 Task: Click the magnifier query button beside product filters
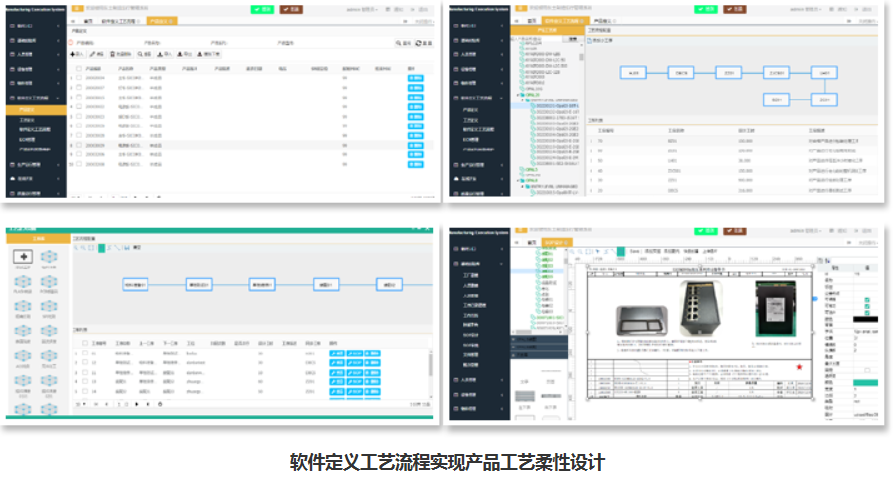pyautogui.click(x=402, y=43)
